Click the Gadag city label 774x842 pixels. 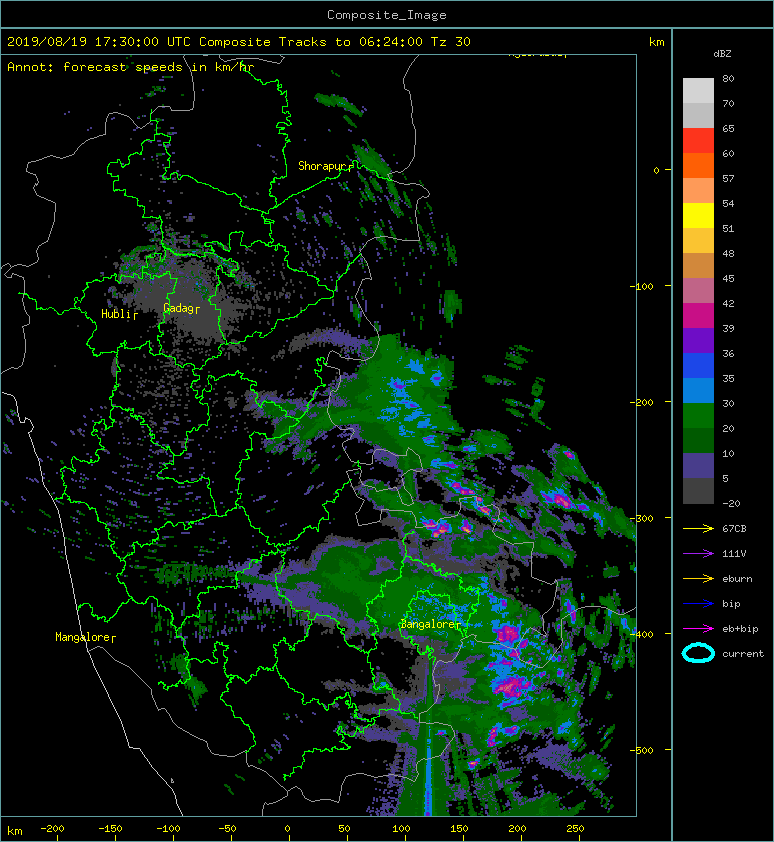[179, 308]
